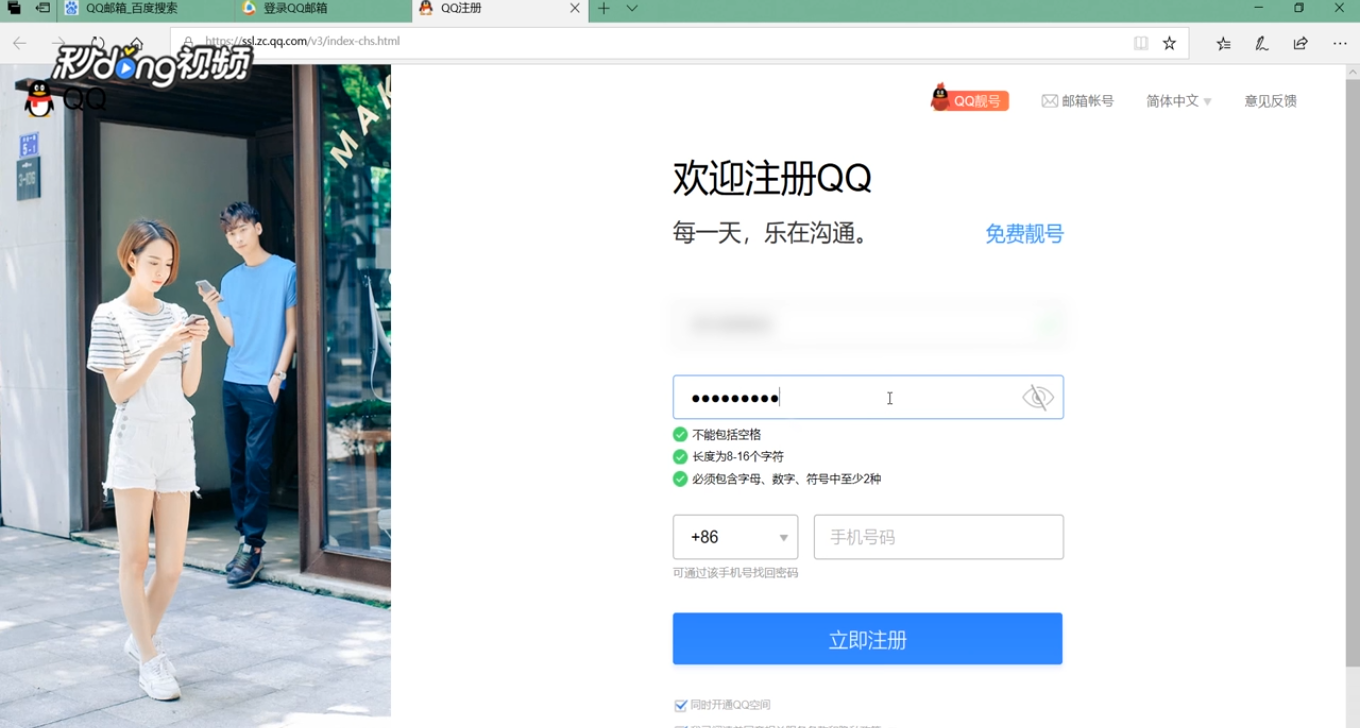Click the set tabs aside icon
The width and height of the screenshot is (1360, 728).
point(42,8)
